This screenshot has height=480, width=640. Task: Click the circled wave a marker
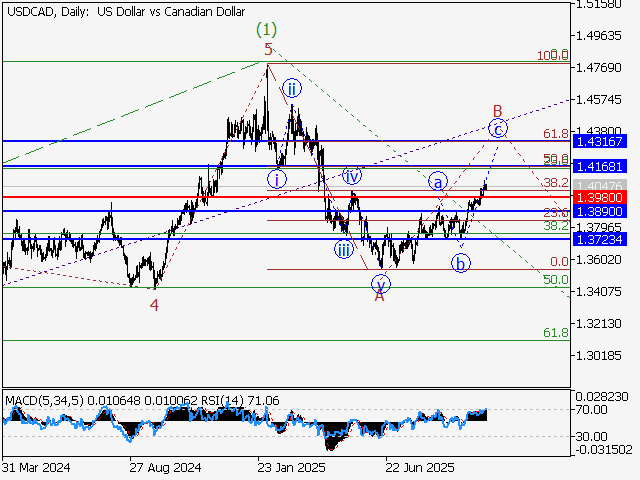coord(437,182)
